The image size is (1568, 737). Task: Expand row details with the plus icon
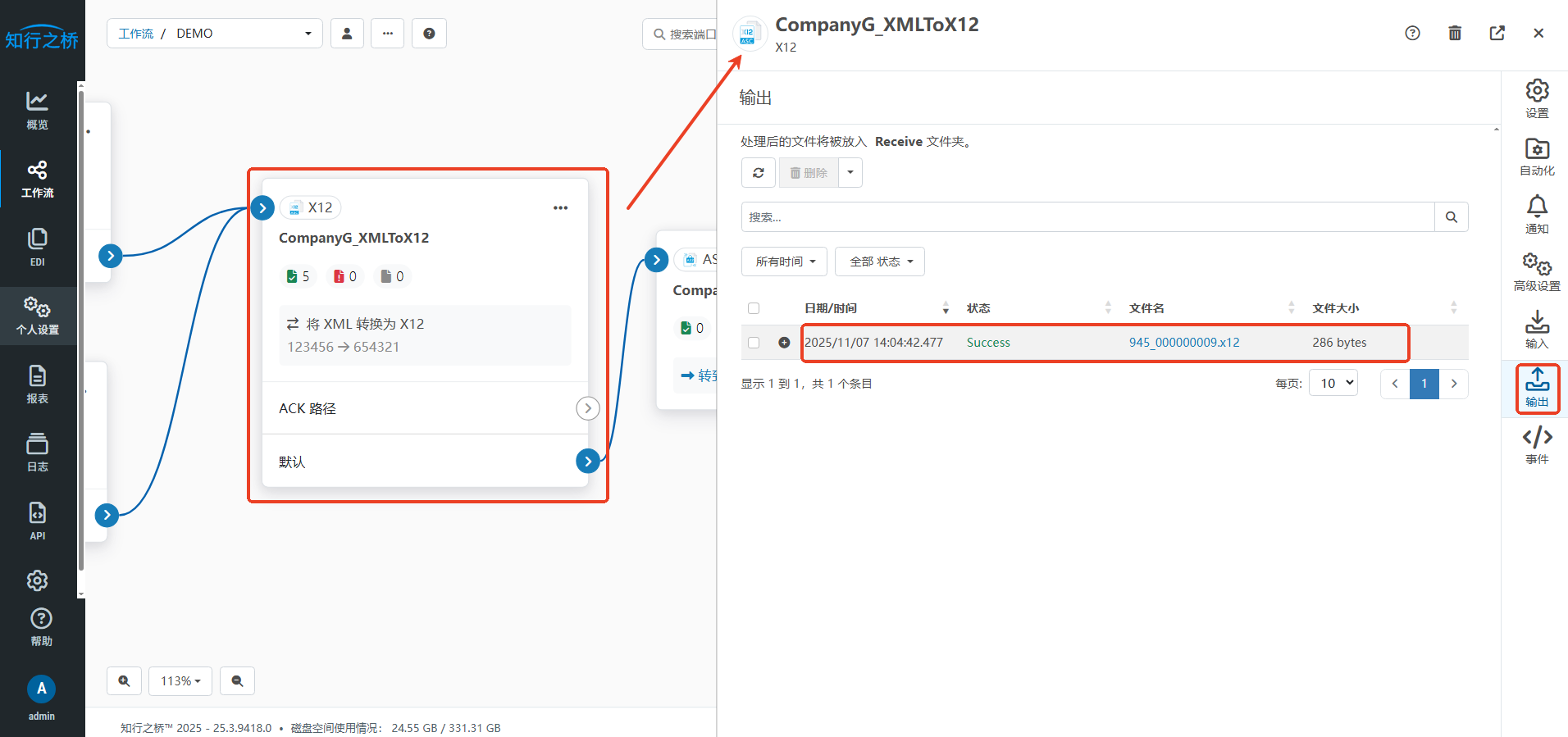pyautogui.click(x=784, y=343)
